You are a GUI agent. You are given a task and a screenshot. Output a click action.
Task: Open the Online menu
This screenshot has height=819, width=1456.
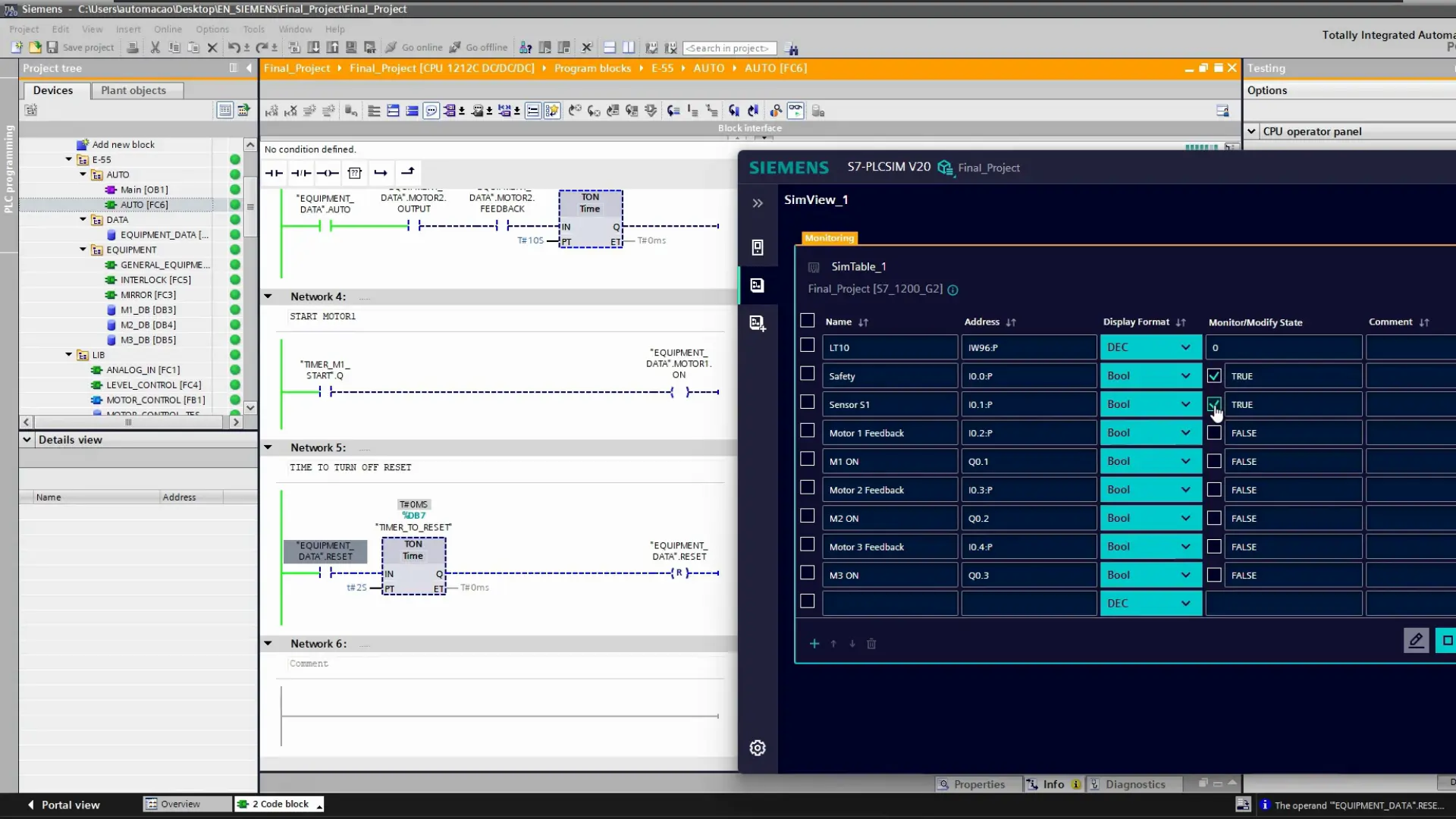coord(168,29)
